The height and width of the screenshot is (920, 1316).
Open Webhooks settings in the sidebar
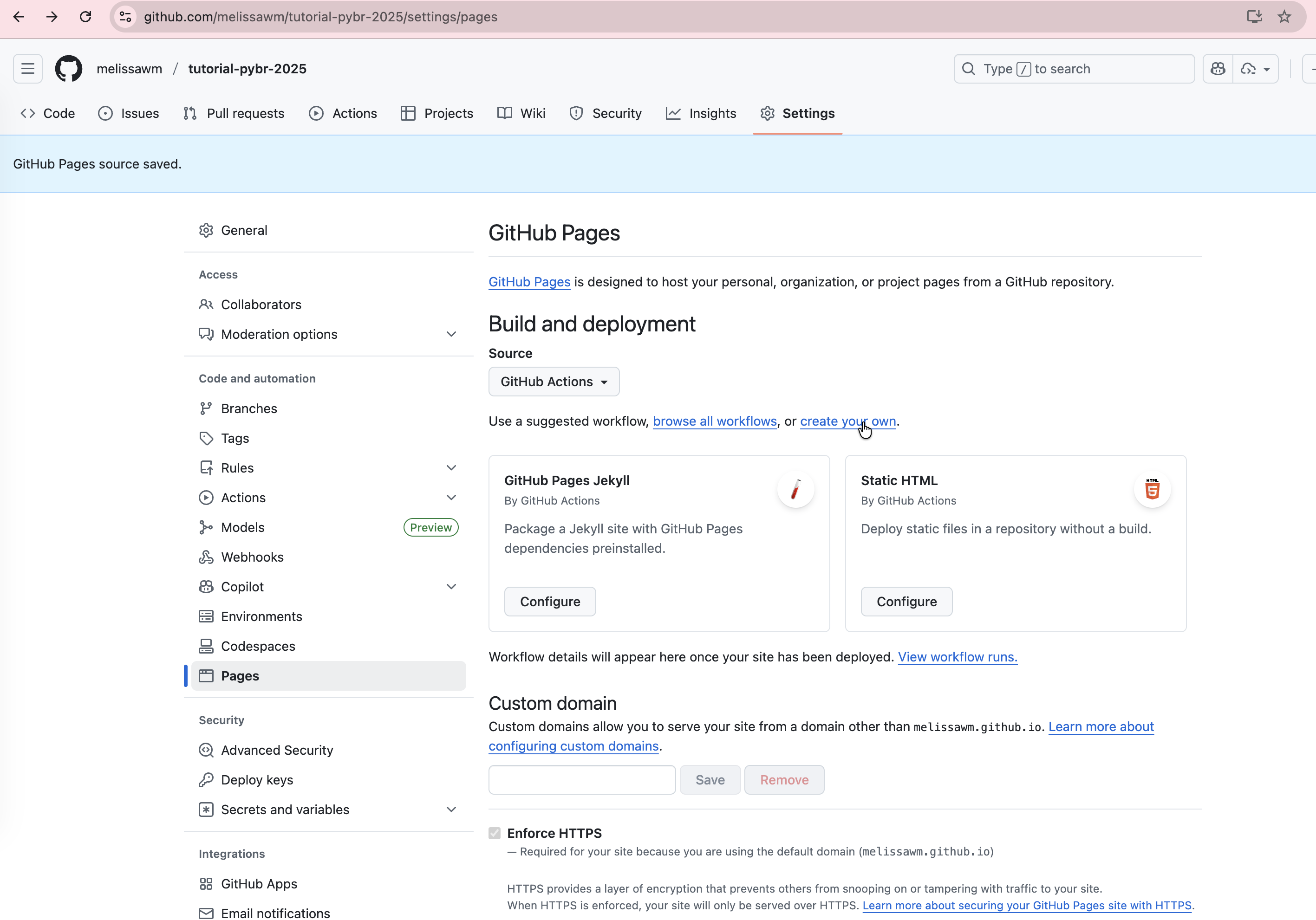[x=252, y=557]
